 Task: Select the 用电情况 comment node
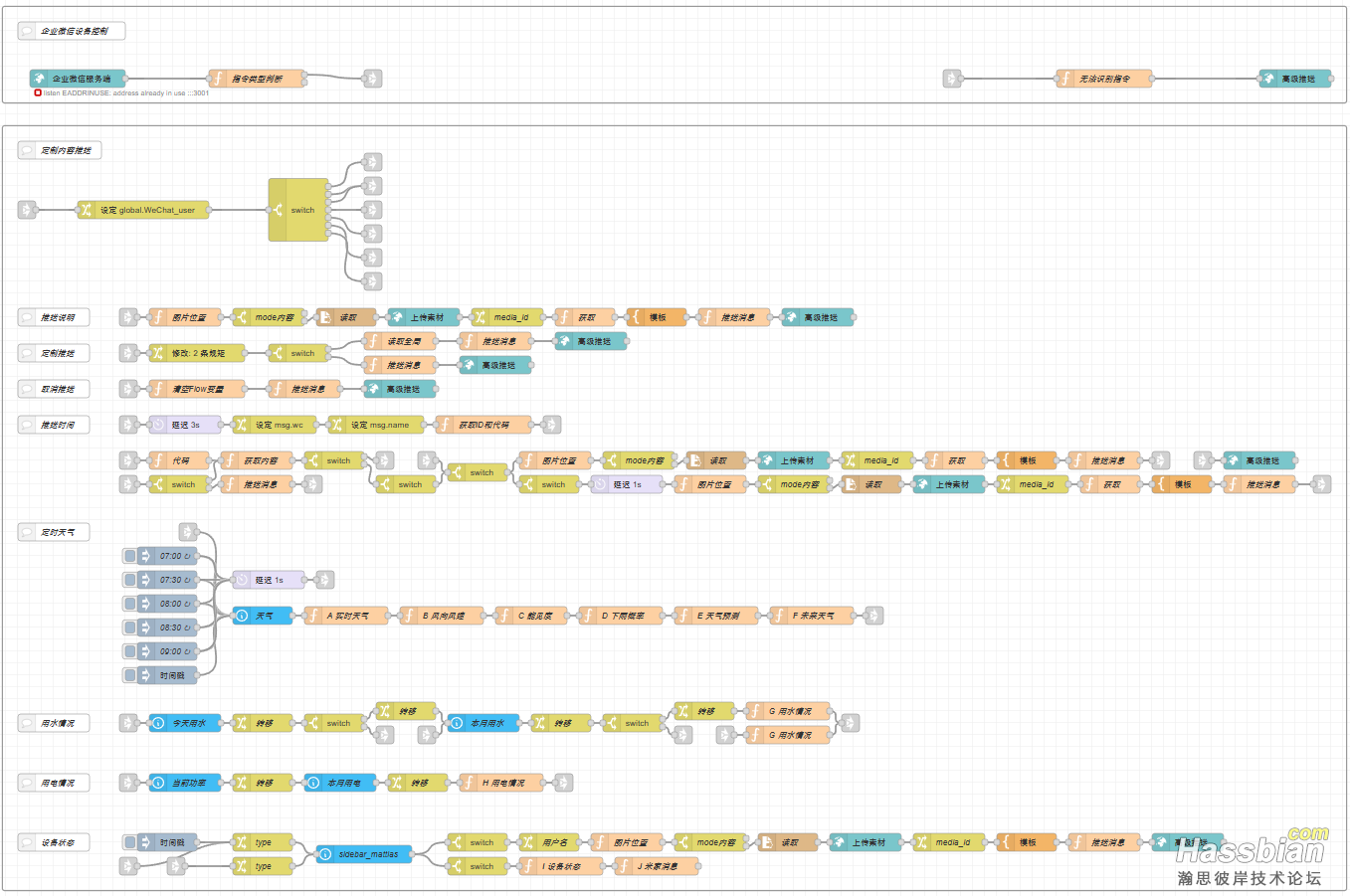click(54, 783)
